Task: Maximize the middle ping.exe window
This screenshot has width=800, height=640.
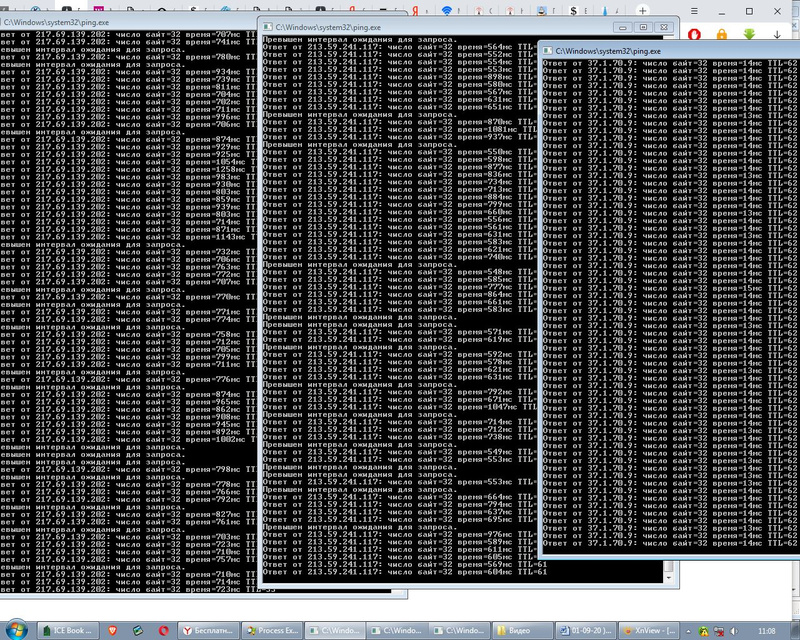Action: click(643, 28)
